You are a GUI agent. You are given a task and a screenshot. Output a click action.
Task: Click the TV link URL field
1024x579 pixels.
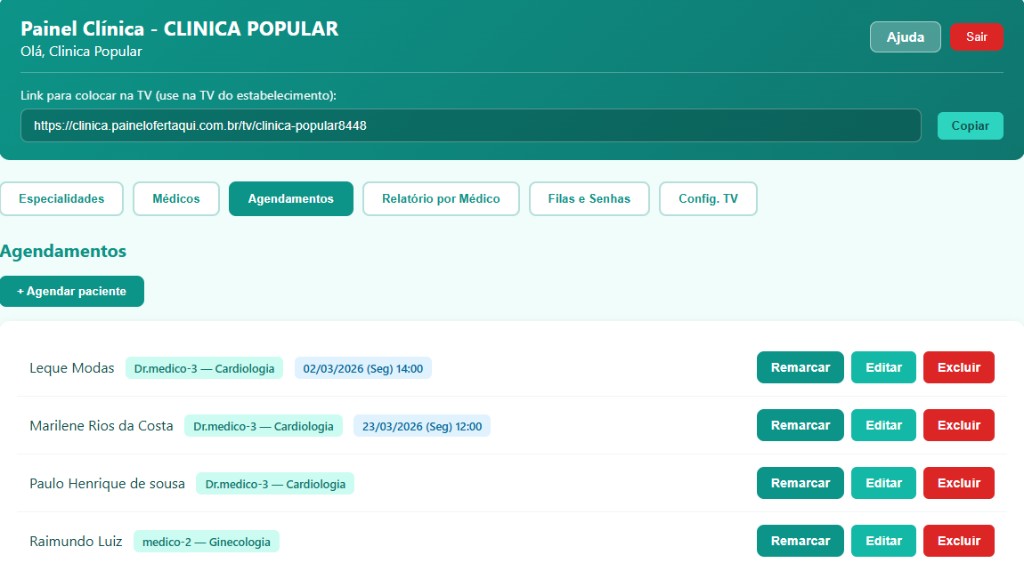(x=470, y=126)
